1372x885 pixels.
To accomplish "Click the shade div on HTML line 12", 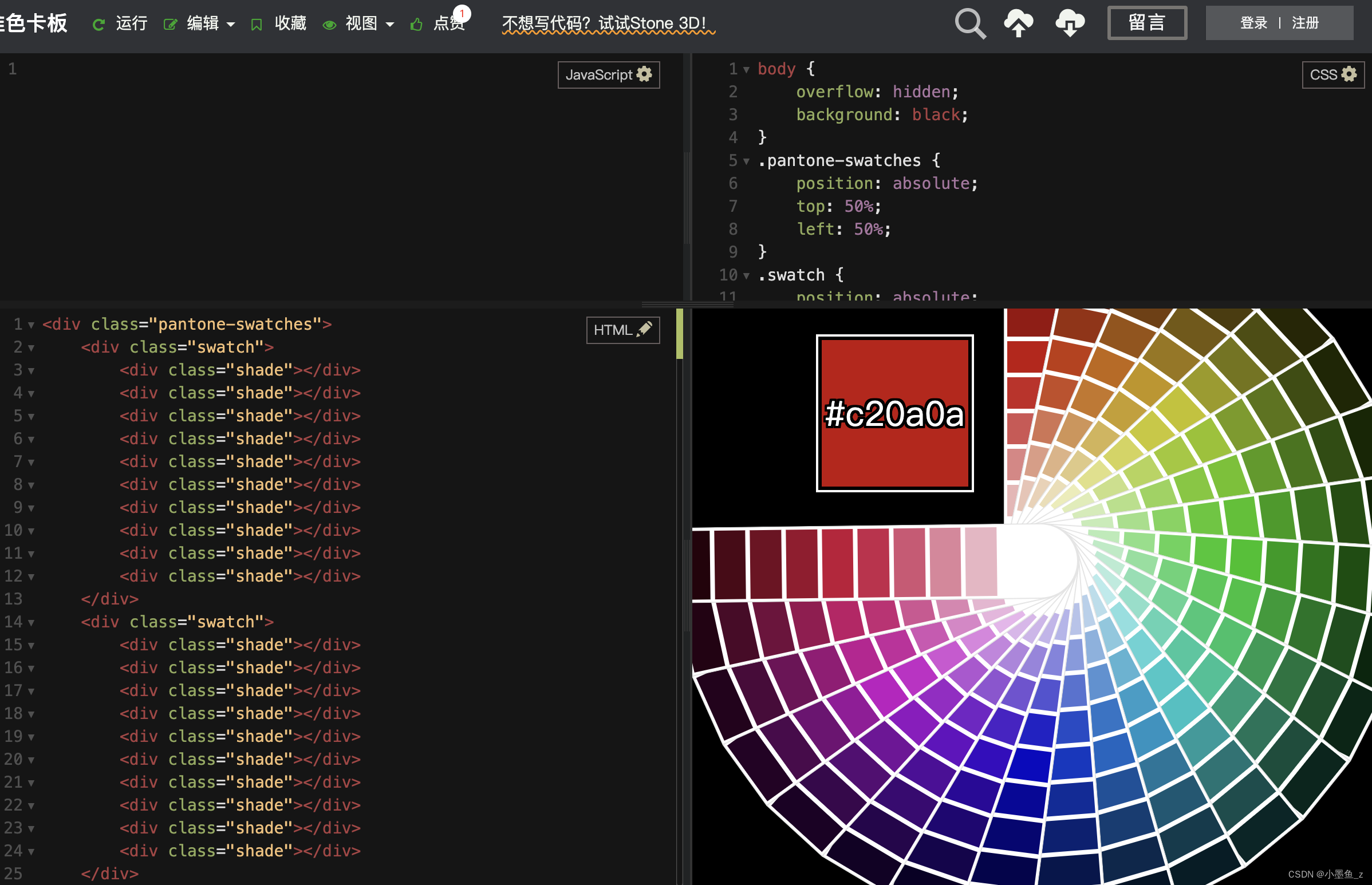I will 241,576.
